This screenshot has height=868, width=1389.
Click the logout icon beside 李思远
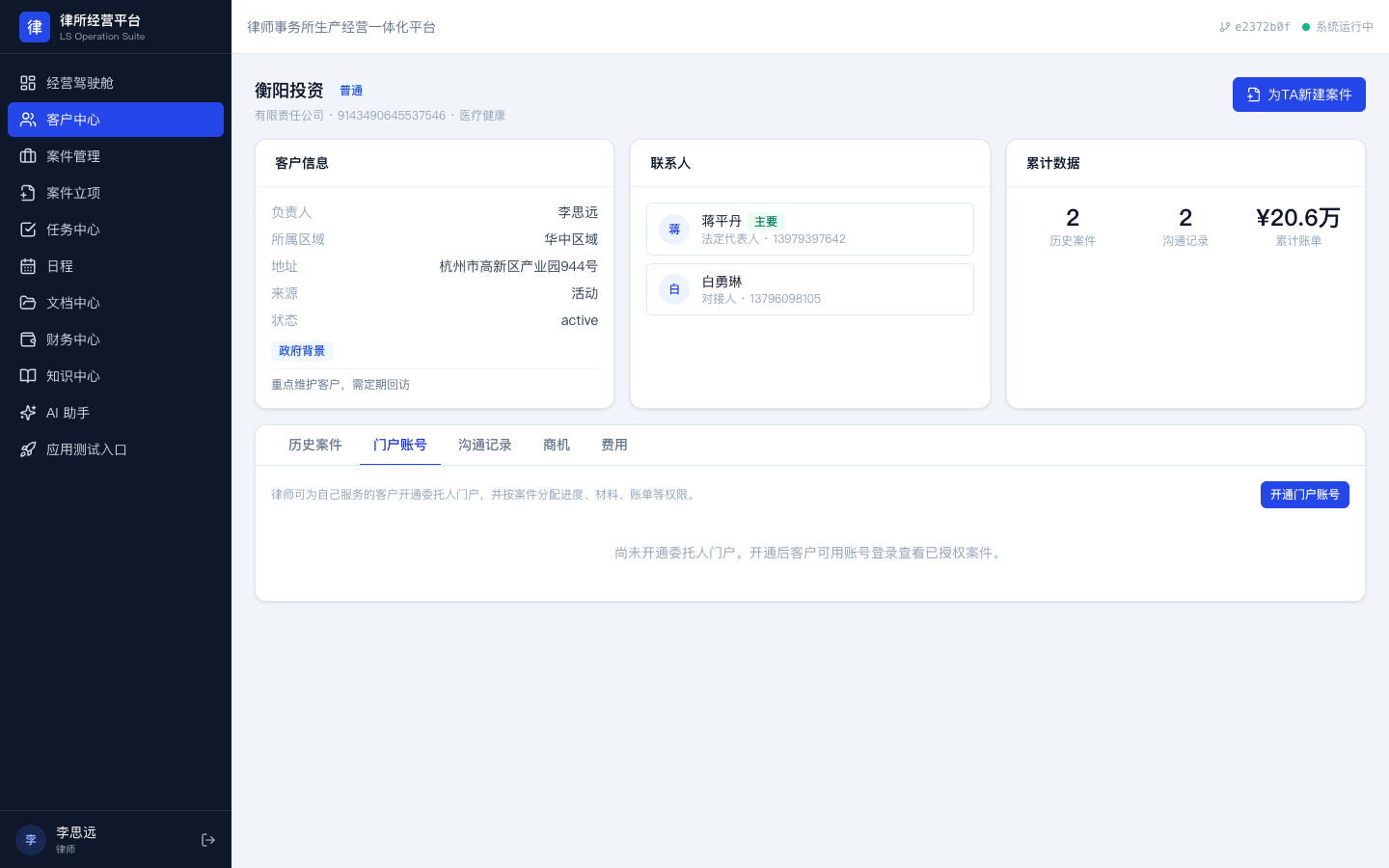208,840
